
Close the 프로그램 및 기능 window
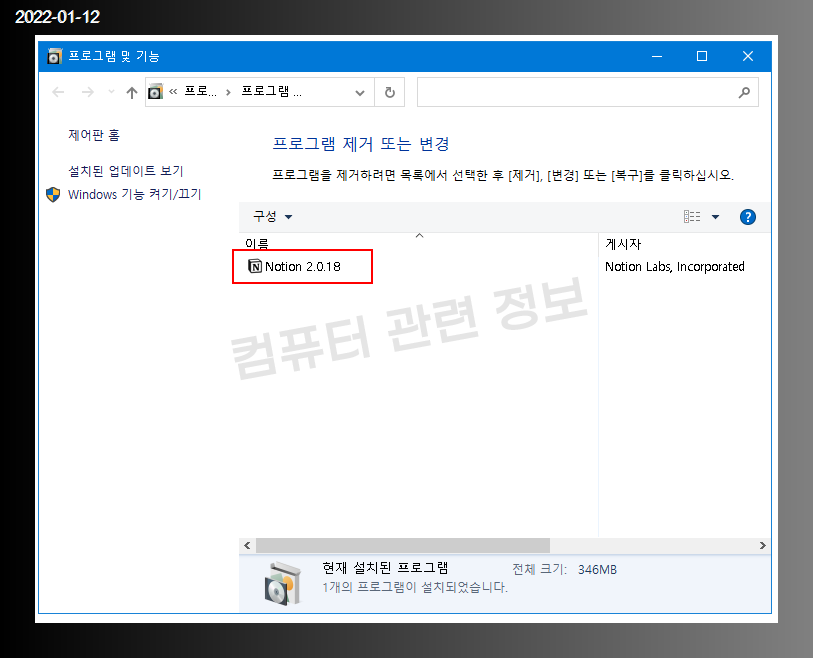coord(748,56)
